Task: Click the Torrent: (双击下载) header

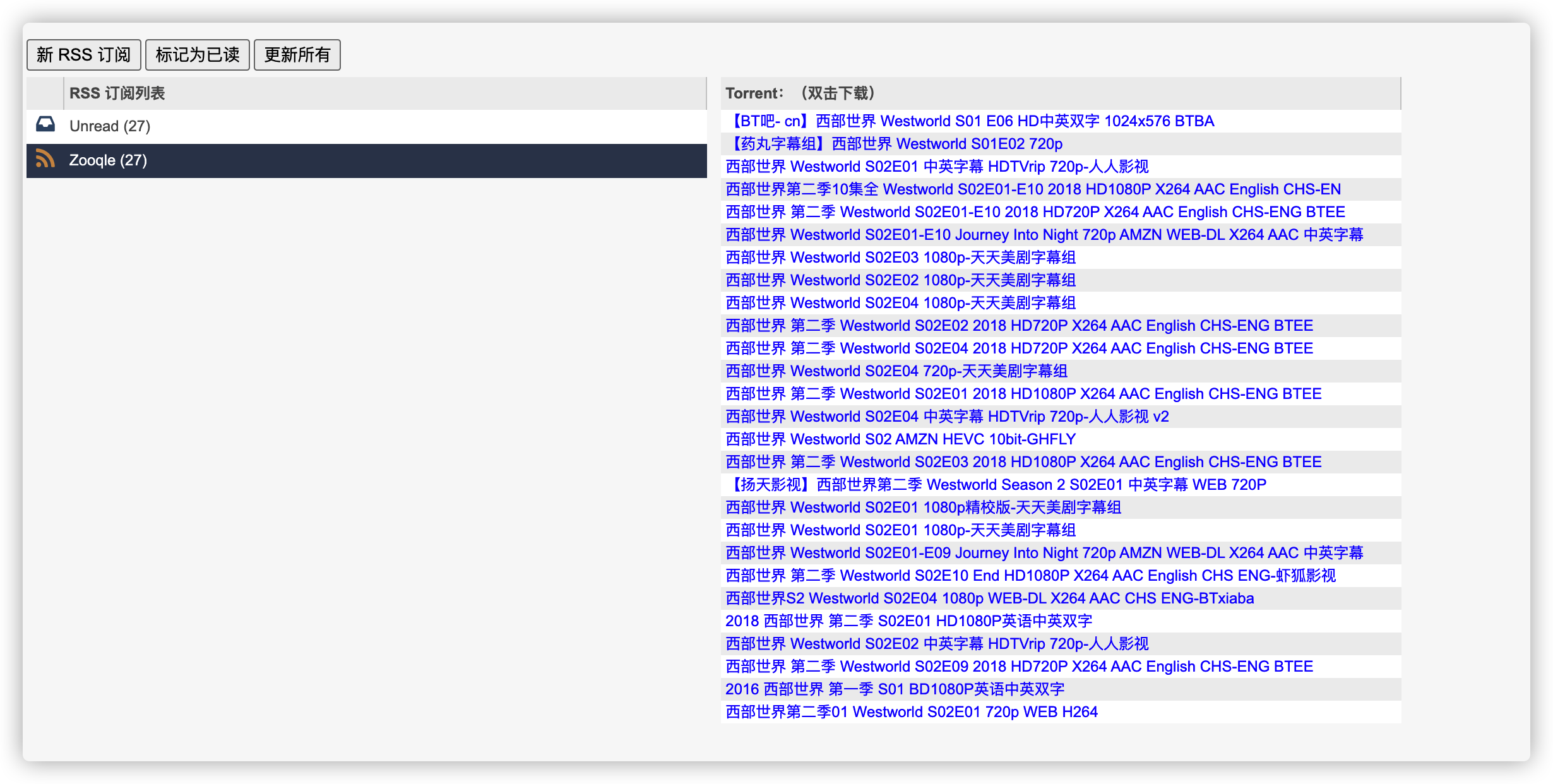Action: 800,93
